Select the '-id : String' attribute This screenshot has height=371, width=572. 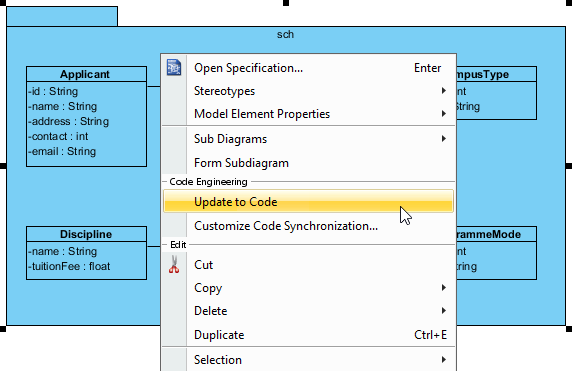point(53,91)
